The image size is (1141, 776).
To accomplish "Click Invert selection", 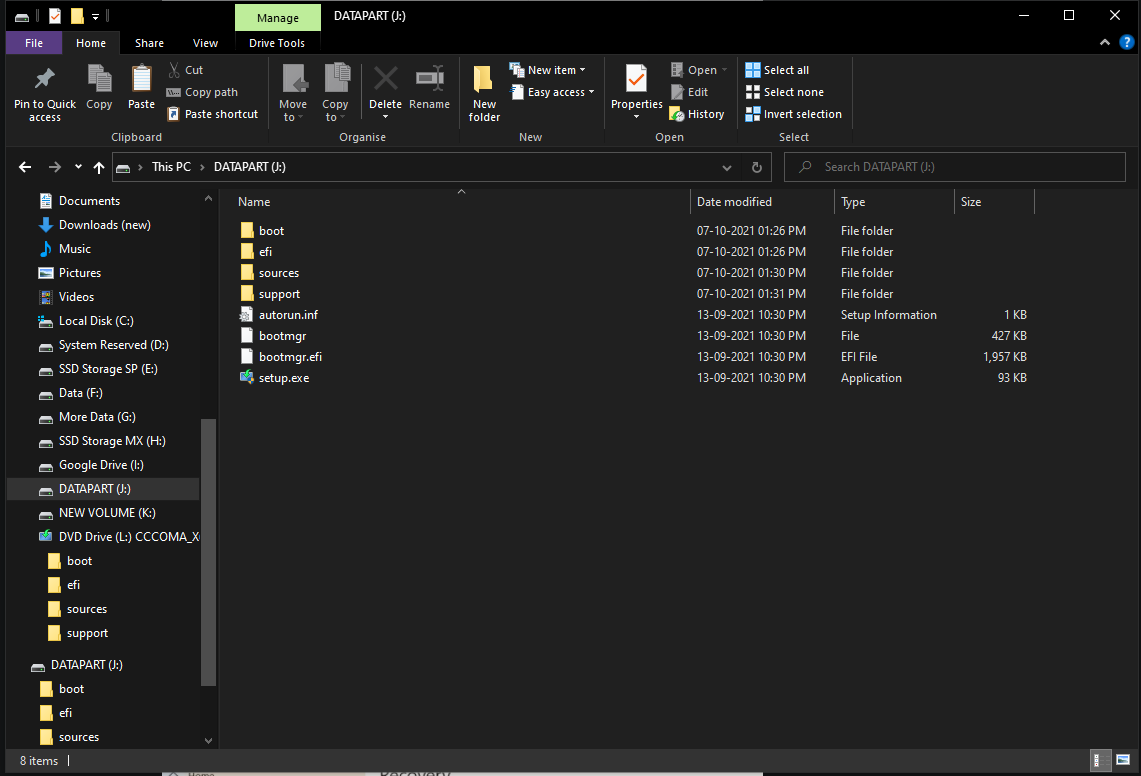I will click(793, 113).
